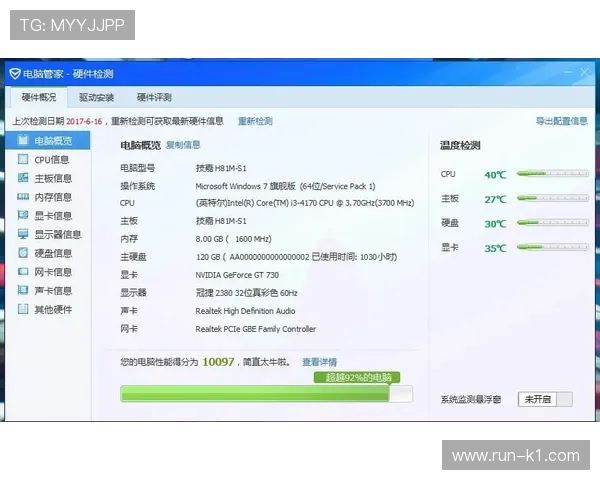Click the 复制信息 link

[183, 145]
